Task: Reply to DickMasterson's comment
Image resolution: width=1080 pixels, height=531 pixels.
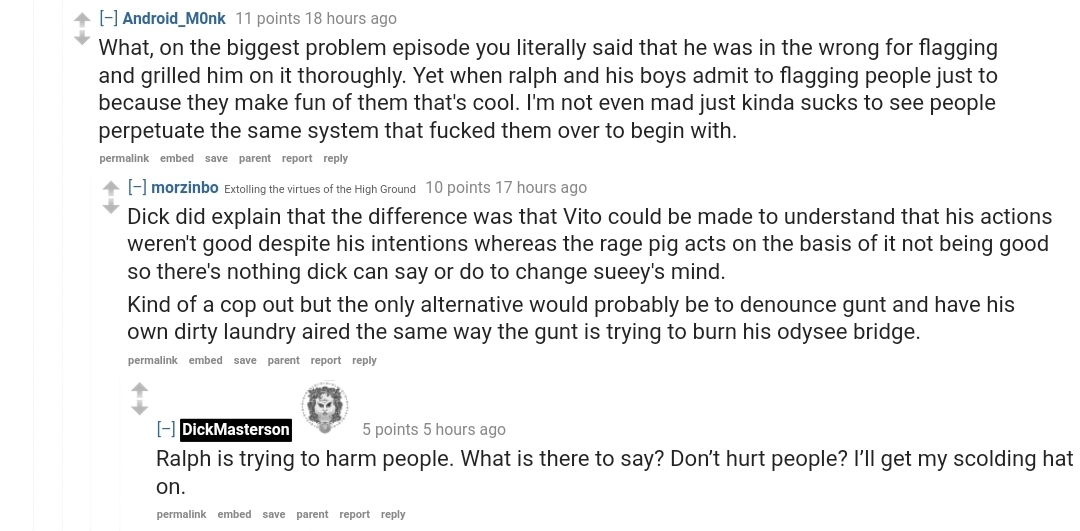Action: [393, 514]
